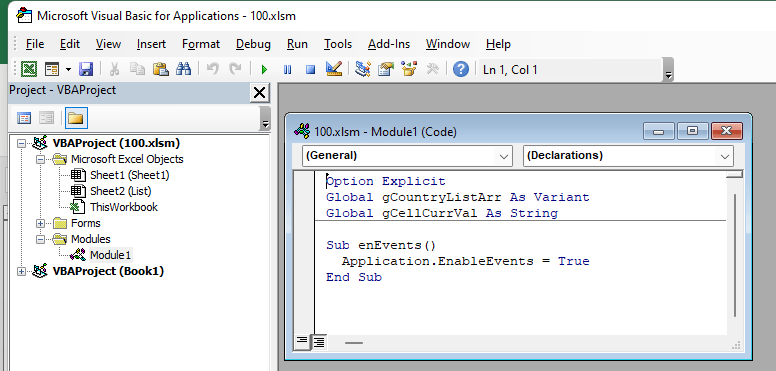
Task: Open Project pane toolbar options arrow
Action: coord(265,118)
